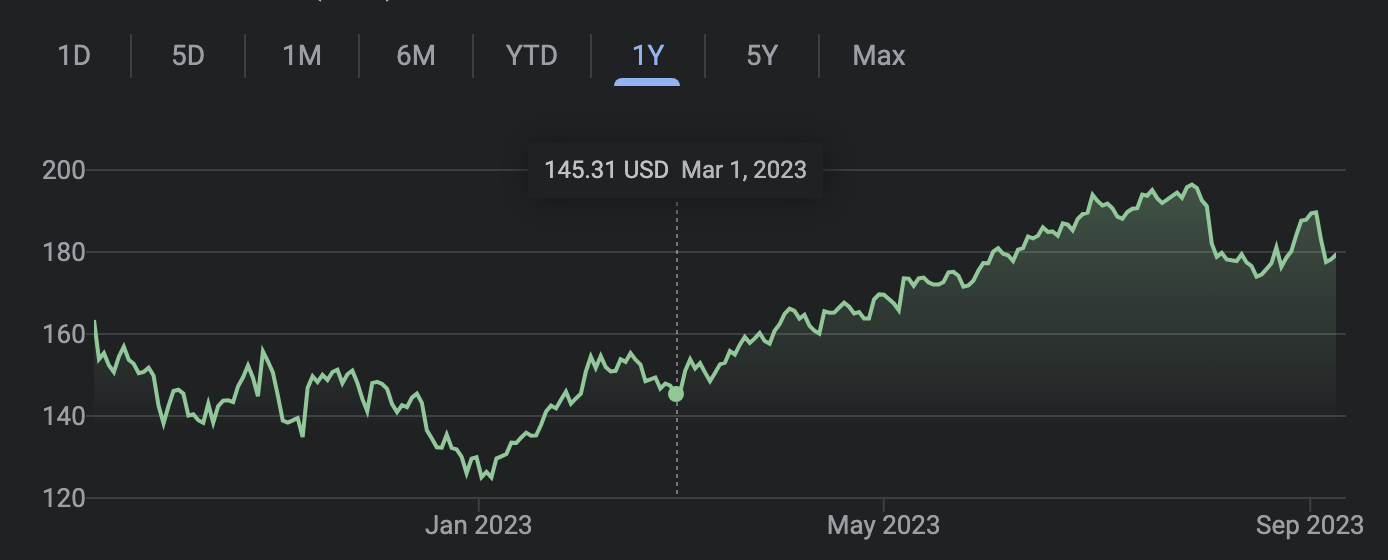Viewport: 1388px width, 560px height.
Task: Switch to the 5Y chart view
Action: point(762,55)
